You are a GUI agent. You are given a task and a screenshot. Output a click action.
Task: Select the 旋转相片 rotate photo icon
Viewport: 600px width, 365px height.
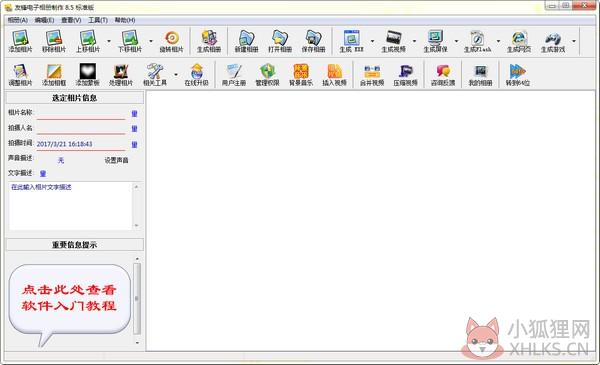171,41
